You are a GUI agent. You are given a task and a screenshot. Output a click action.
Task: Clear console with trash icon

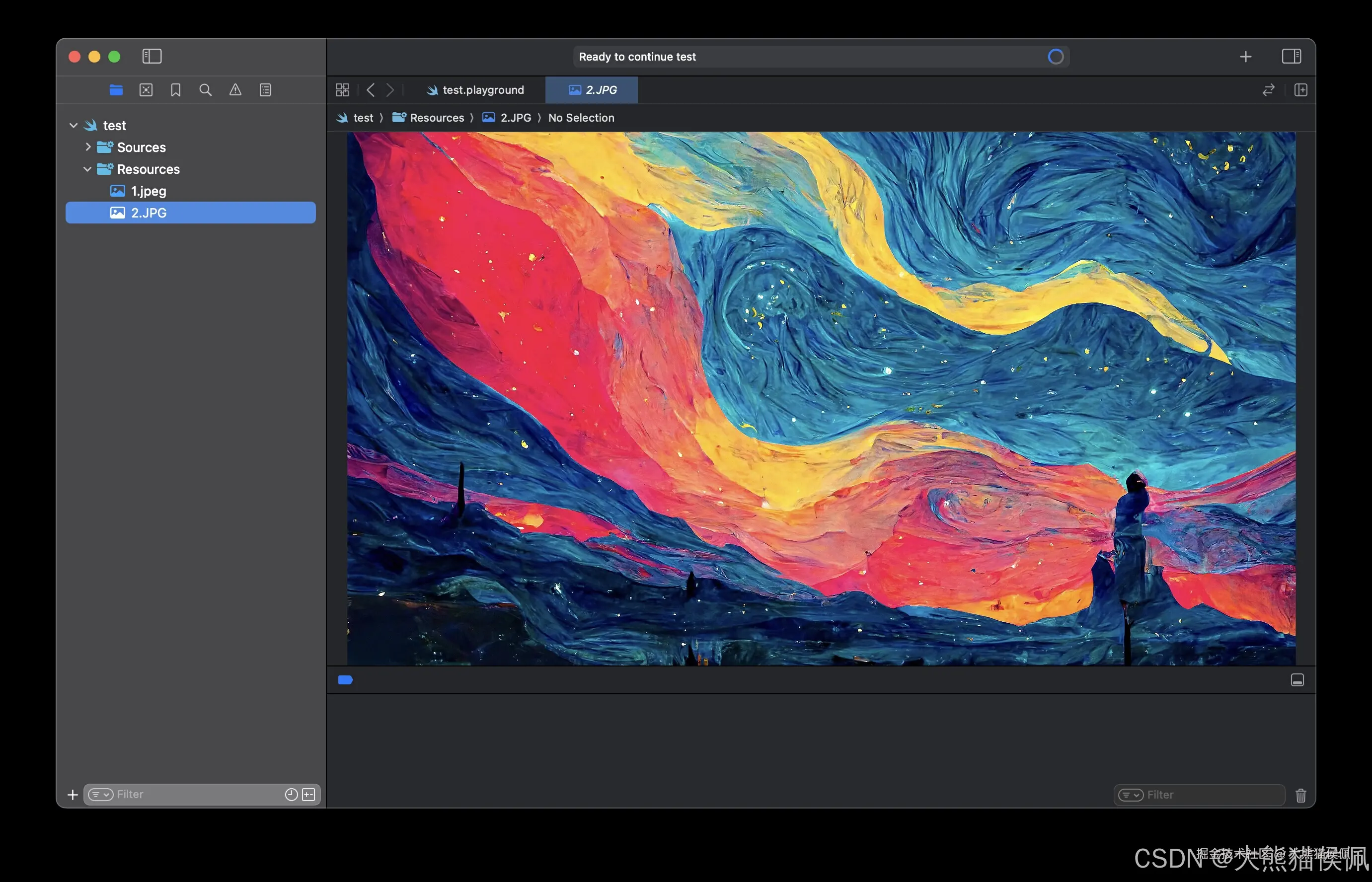coord(1301,795)
